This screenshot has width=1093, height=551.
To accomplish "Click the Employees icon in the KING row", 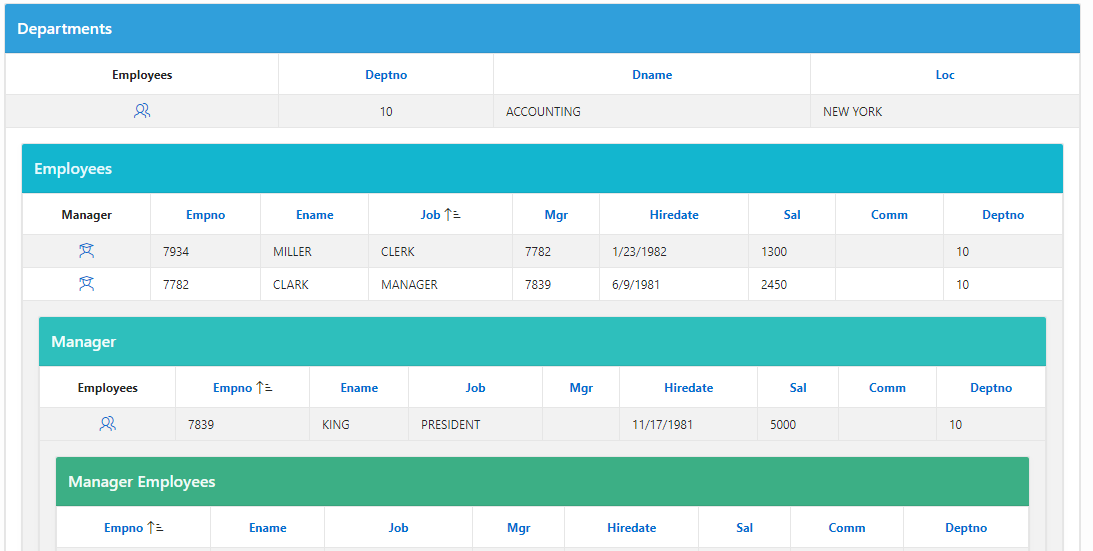I will pyautogui.click(x=107, y=423).
